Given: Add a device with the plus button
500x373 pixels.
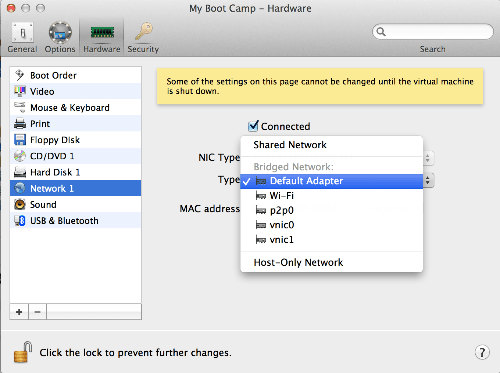Looking at the screenshot, I should [19, 312].
